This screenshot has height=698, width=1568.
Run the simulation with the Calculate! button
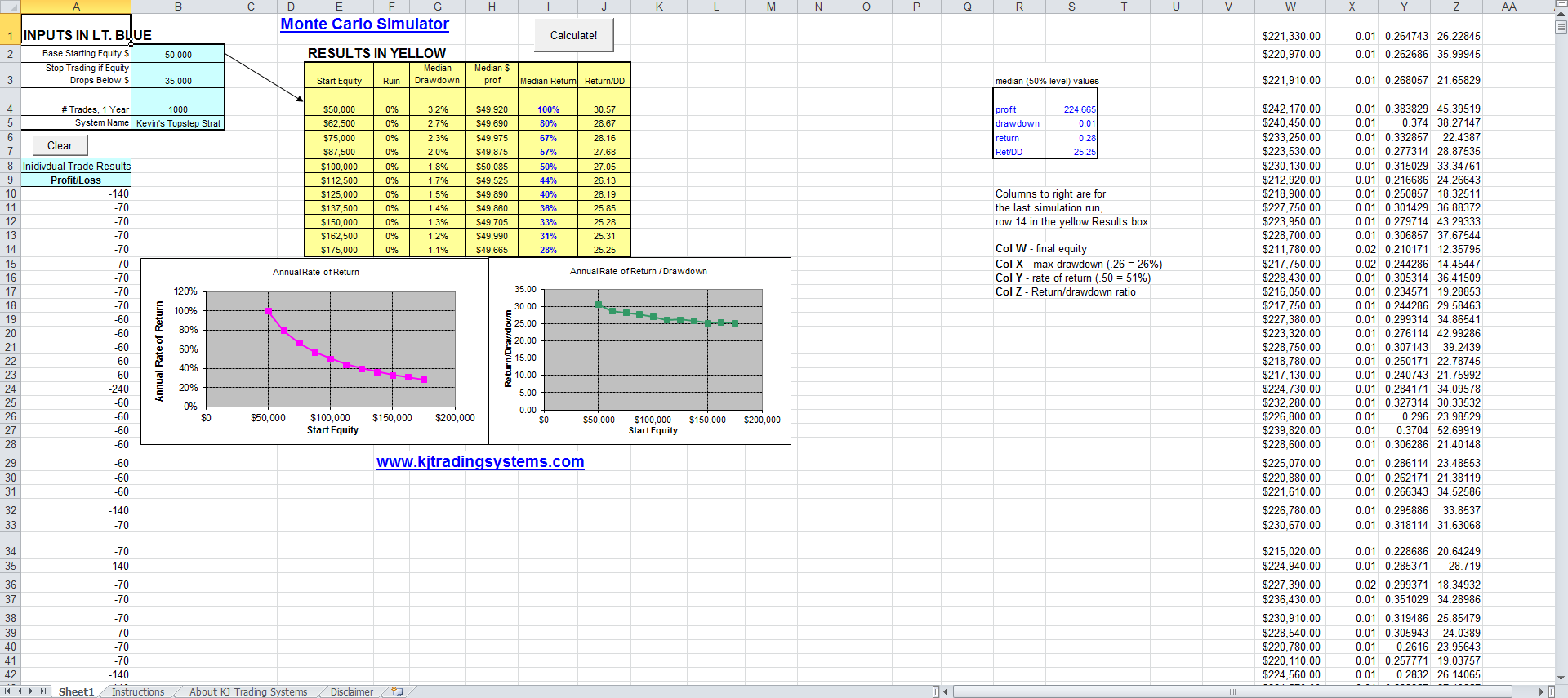tap(573, 35)
